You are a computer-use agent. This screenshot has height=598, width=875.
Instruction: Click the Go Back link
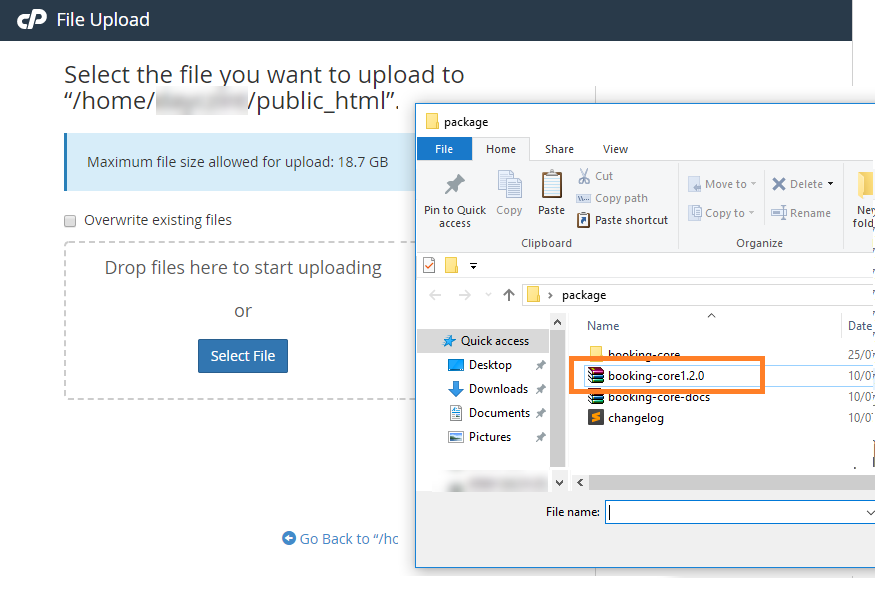(340, 539)
